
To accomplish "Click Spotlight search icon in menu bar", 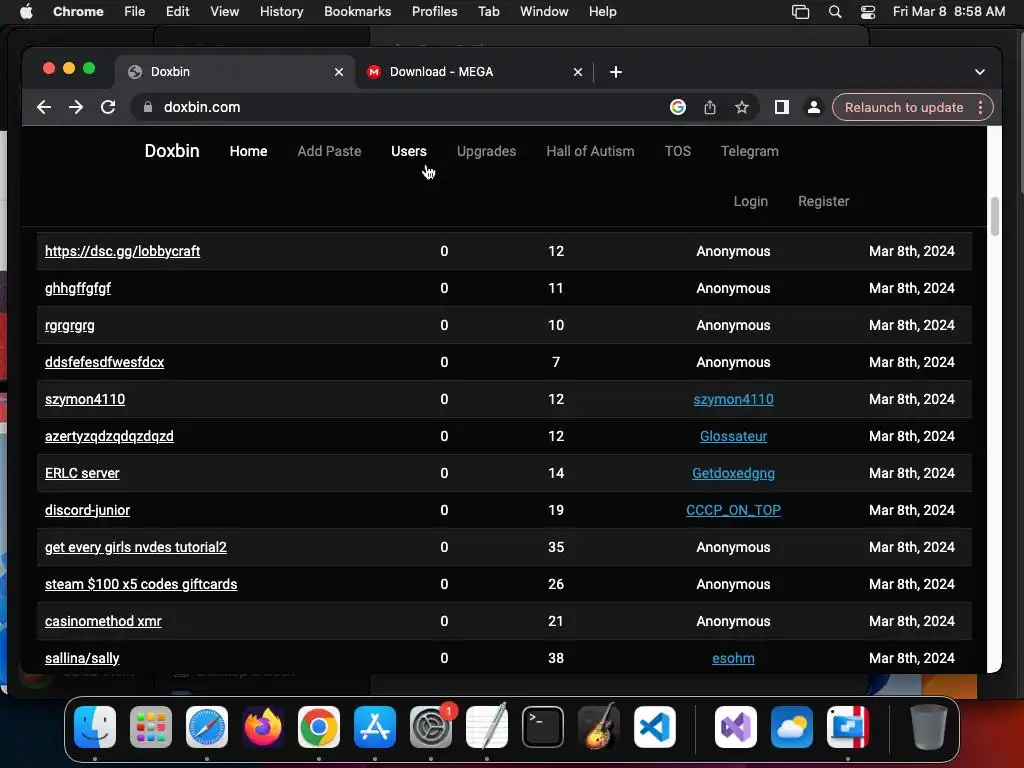I will 835,12.
